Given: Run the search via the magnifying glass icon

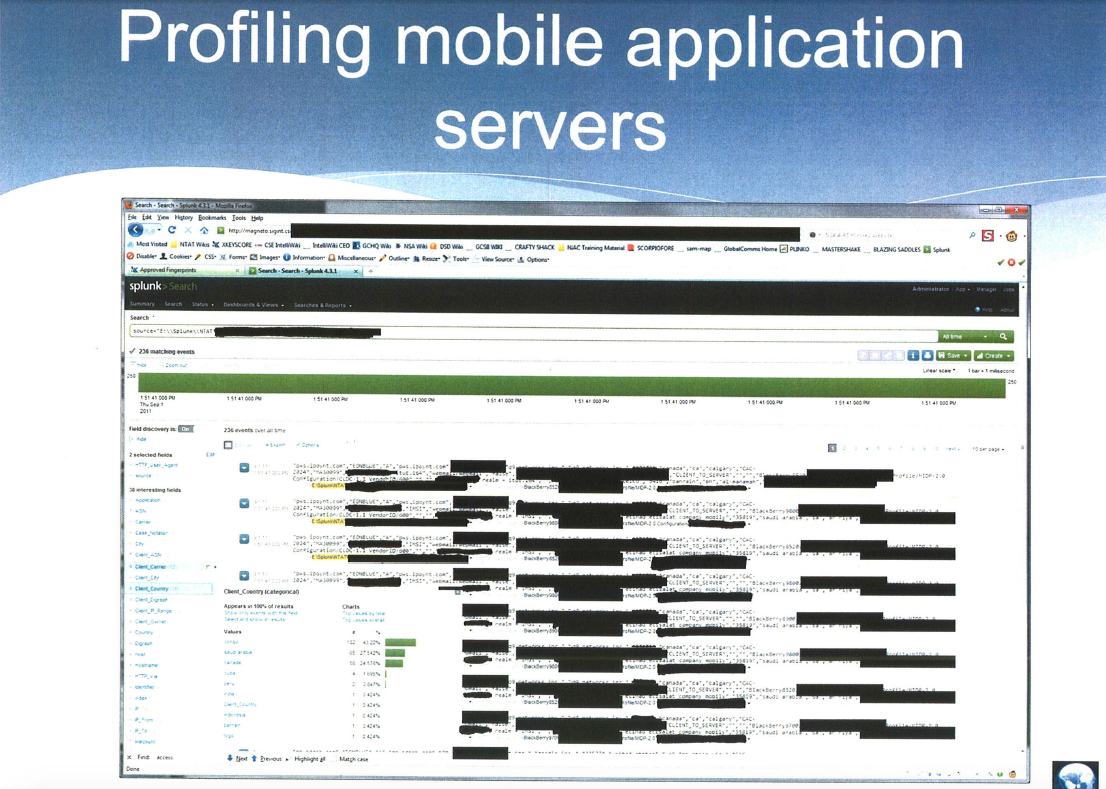Looking at the screenshot, I should point(1003,336).
